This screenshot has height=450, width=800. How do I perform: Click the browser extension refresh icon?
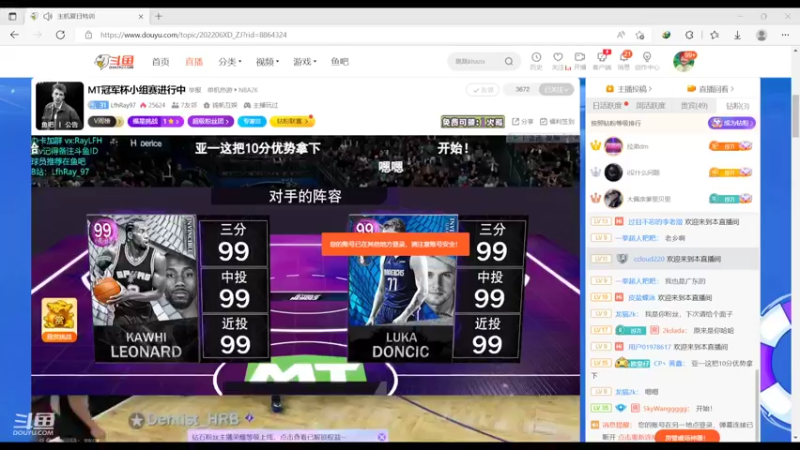point(689,35)
